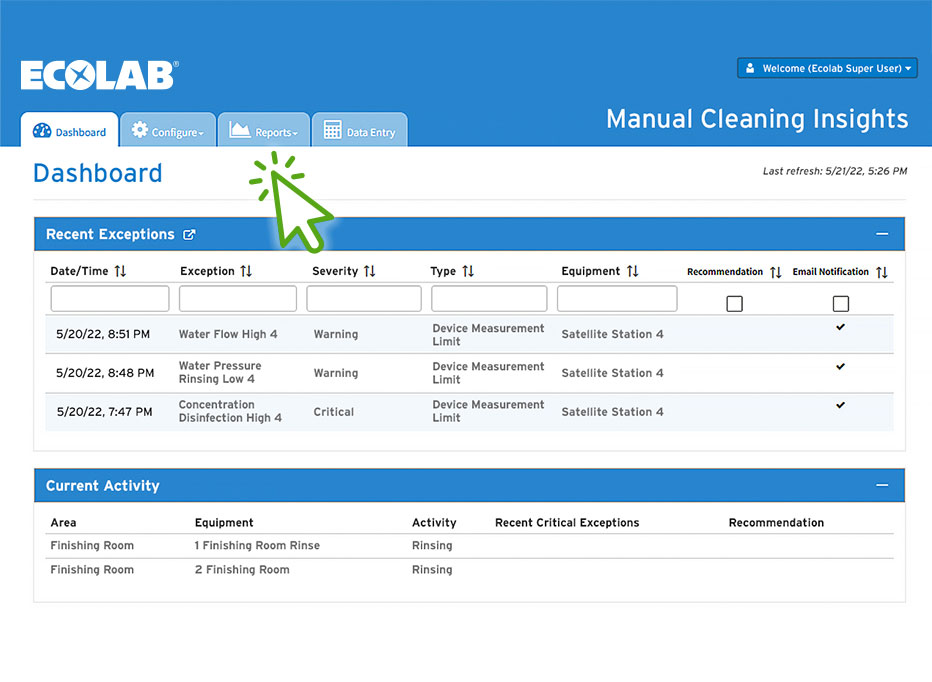Viewport: 932px width, 682px height.
Task: Check the Recommendation filter checkbox
Action: click(734, 303)
